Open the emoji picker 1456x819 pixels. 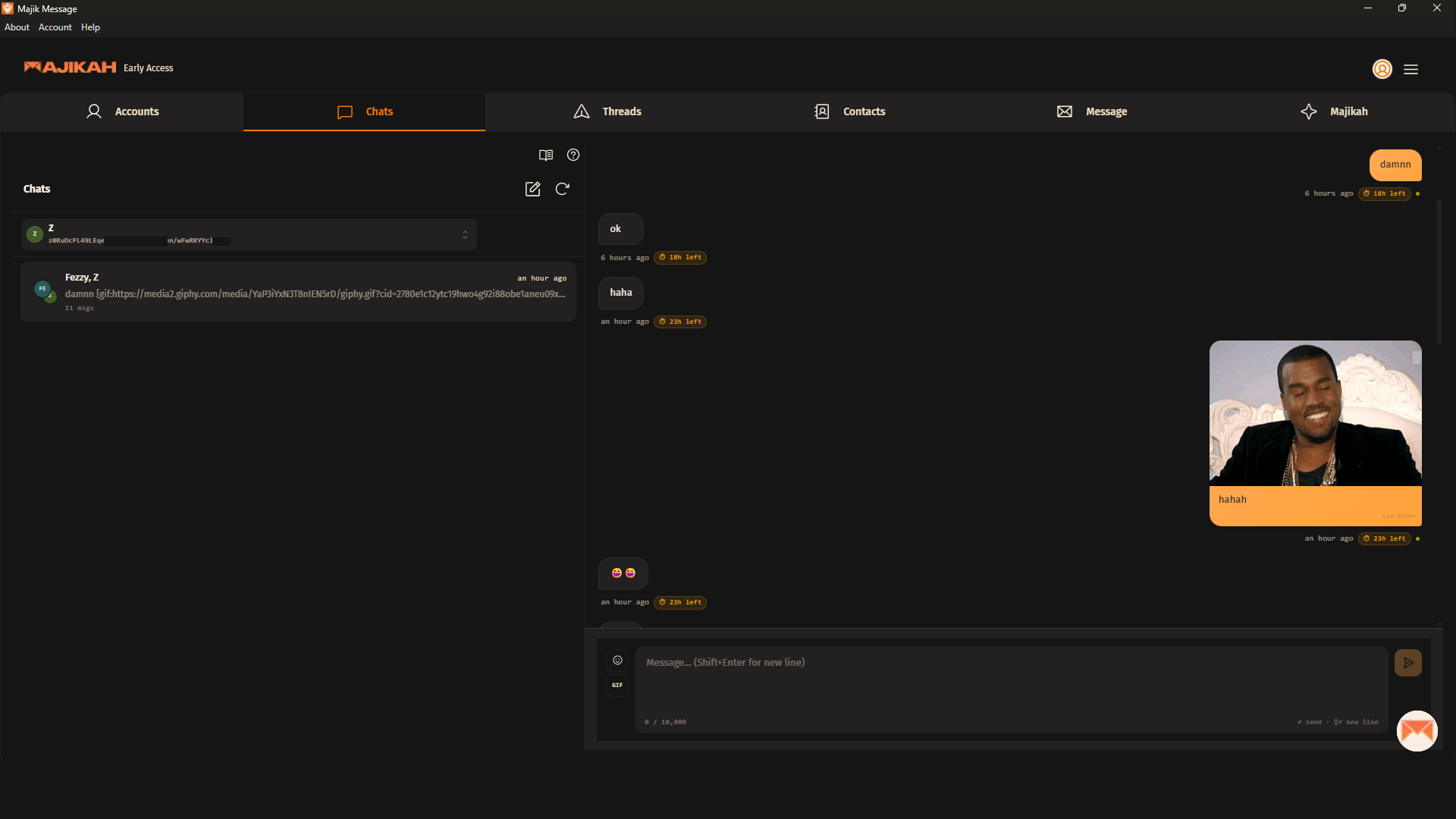point(617,661)
